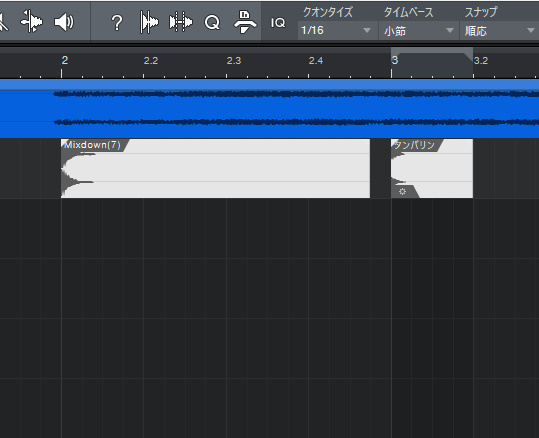Image resolution: width=539 pixels, height=438 pixels.
Task: Open the スナップ 順応 dropdown
Action: click(499, 31)
